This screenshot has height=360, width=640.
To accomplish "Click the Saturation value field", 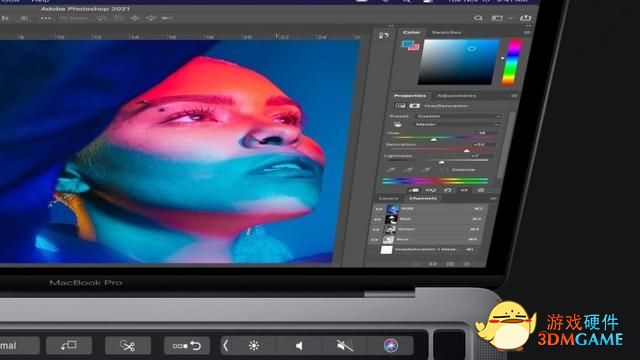I will (x=483, y=144).
